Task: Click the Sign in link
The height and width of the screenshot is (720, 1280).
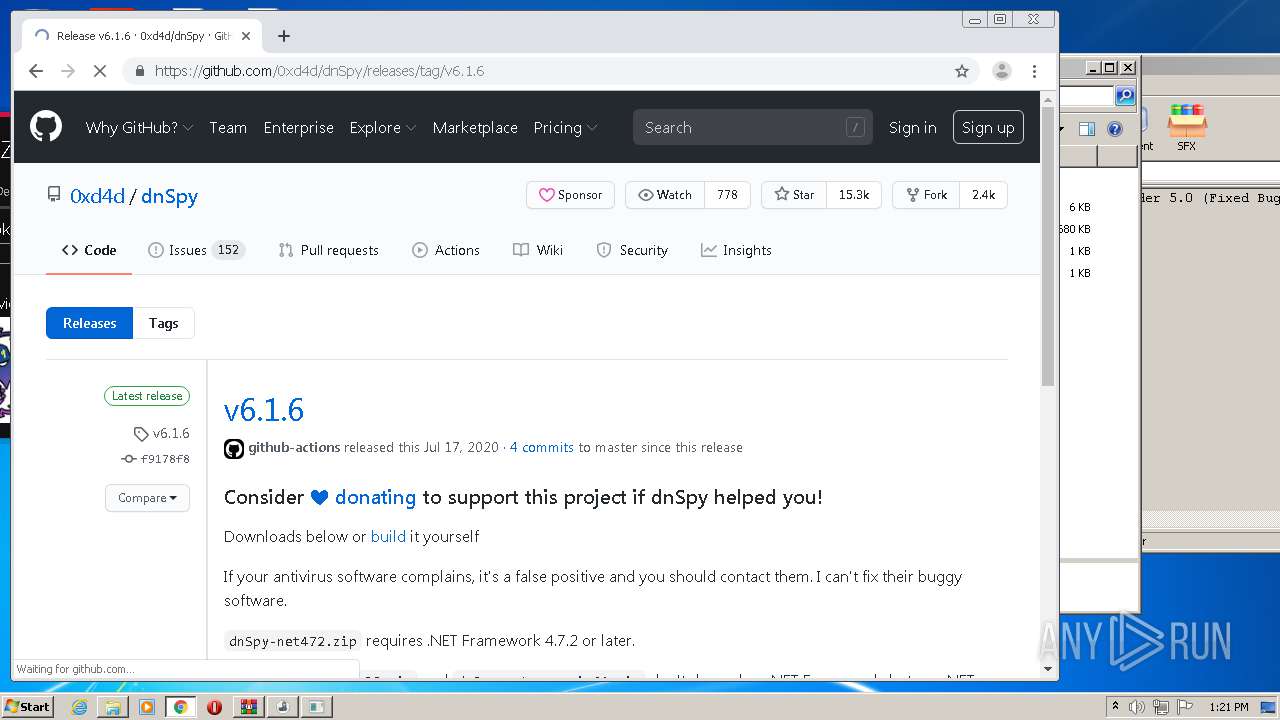Action: [x=912, y=127]
